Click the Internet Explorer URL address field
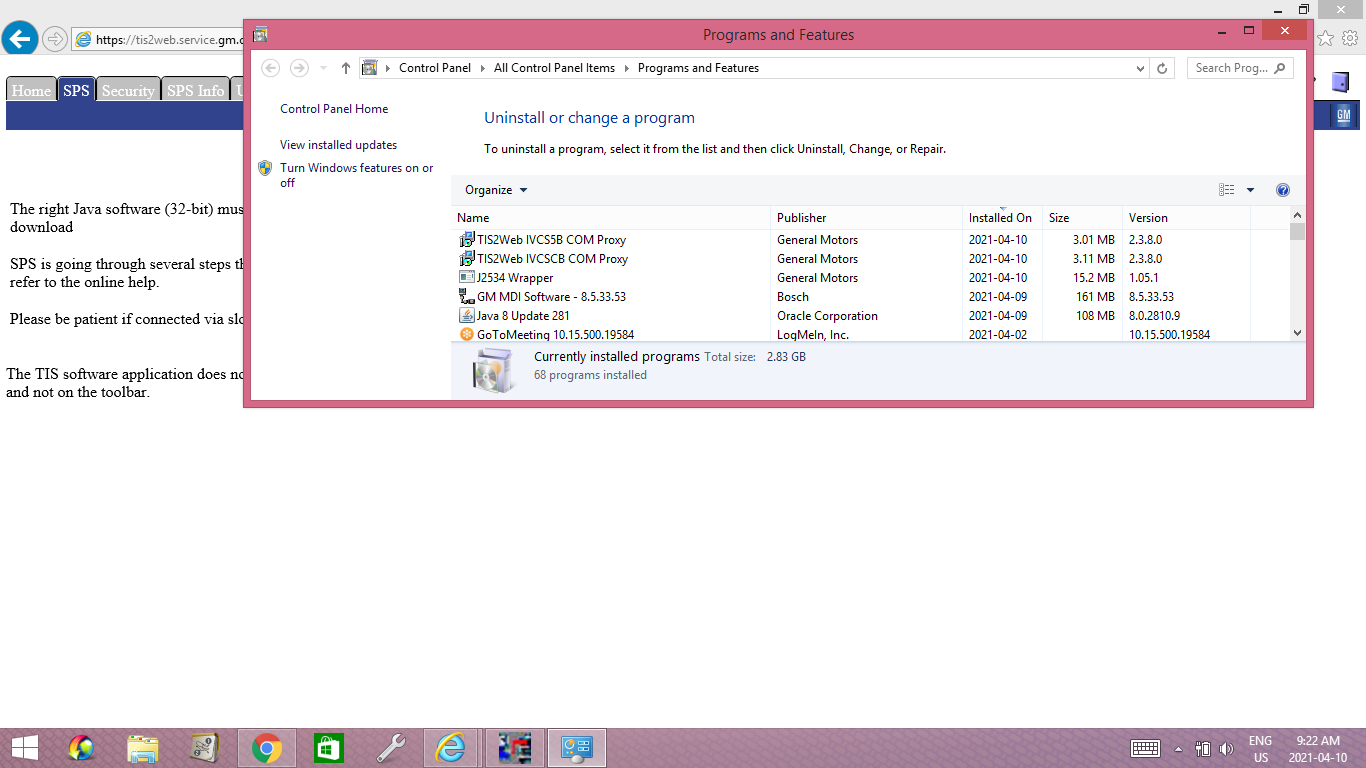 [170, 40]
